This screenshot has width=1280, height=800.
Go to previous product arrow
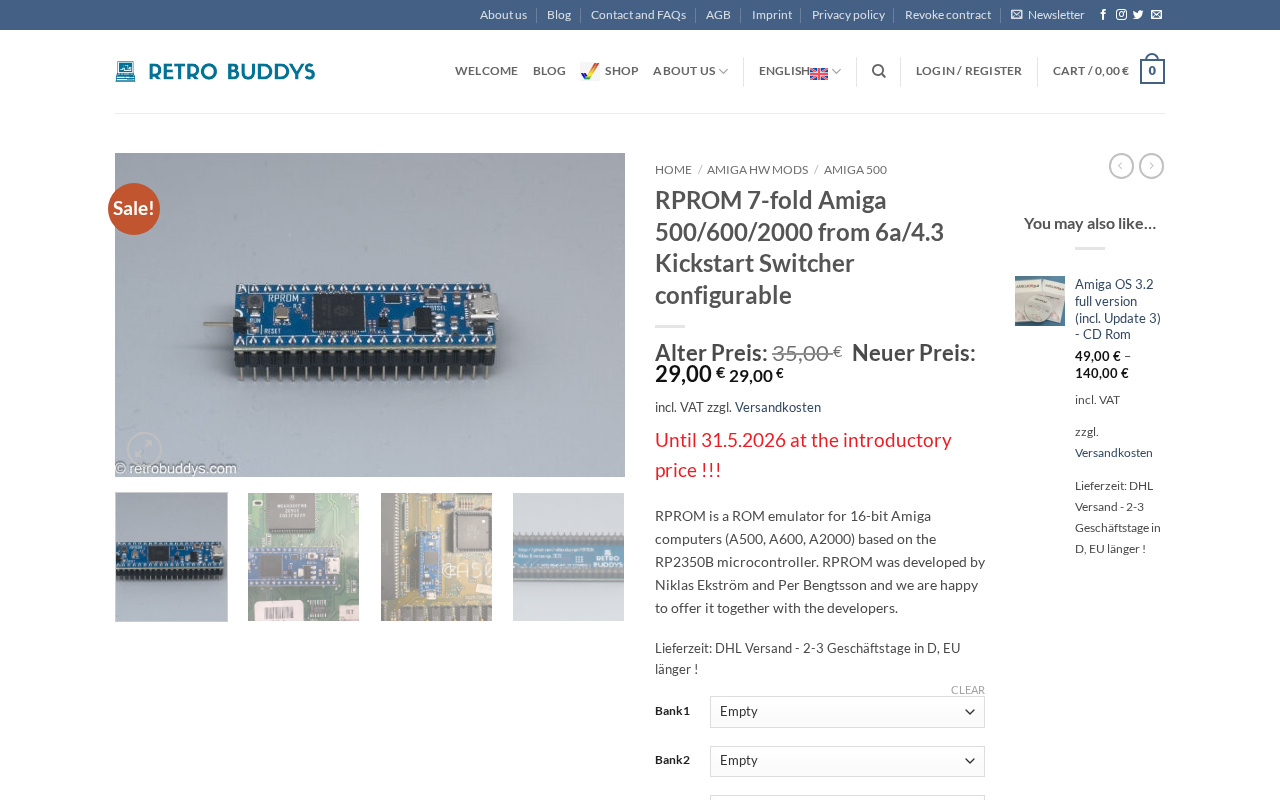point(1121,166)
